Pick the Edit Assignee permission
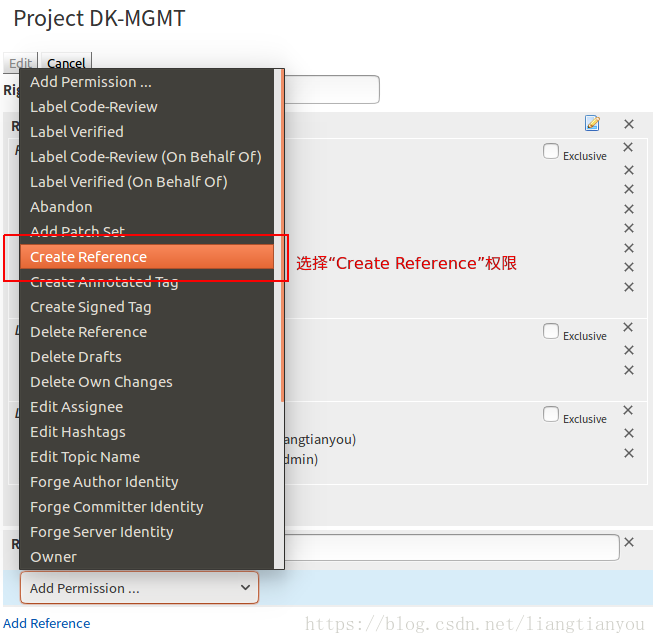 [x=147, y=407]
